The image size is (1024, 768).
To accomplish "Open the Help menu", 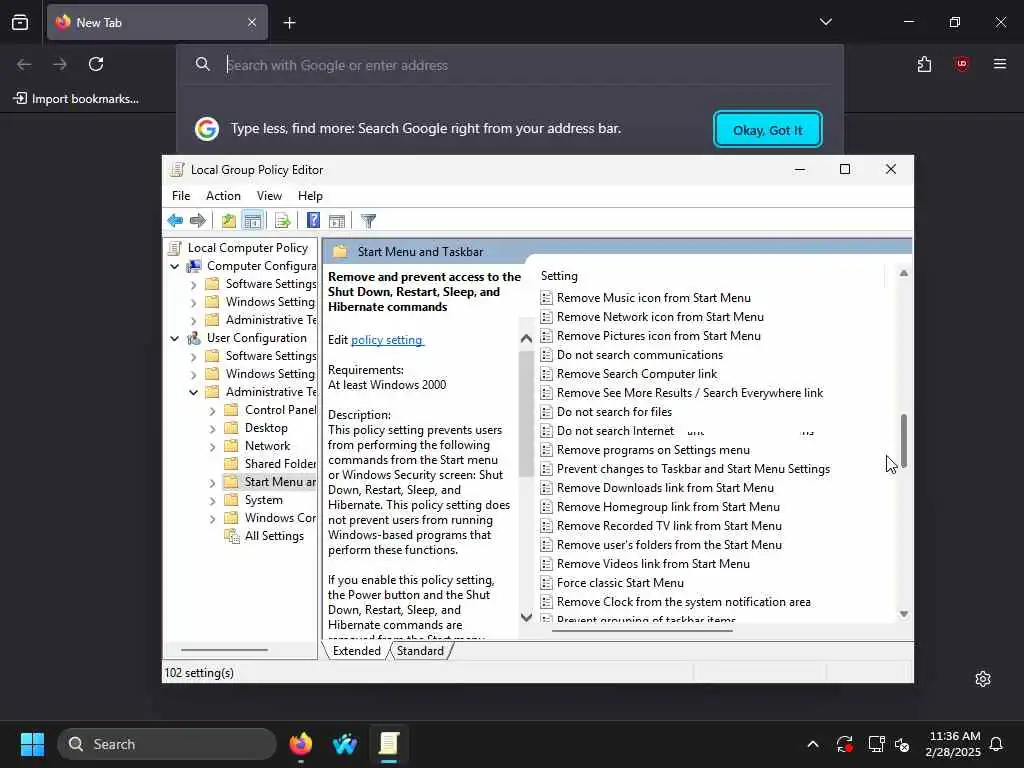I will coord(310,196).
